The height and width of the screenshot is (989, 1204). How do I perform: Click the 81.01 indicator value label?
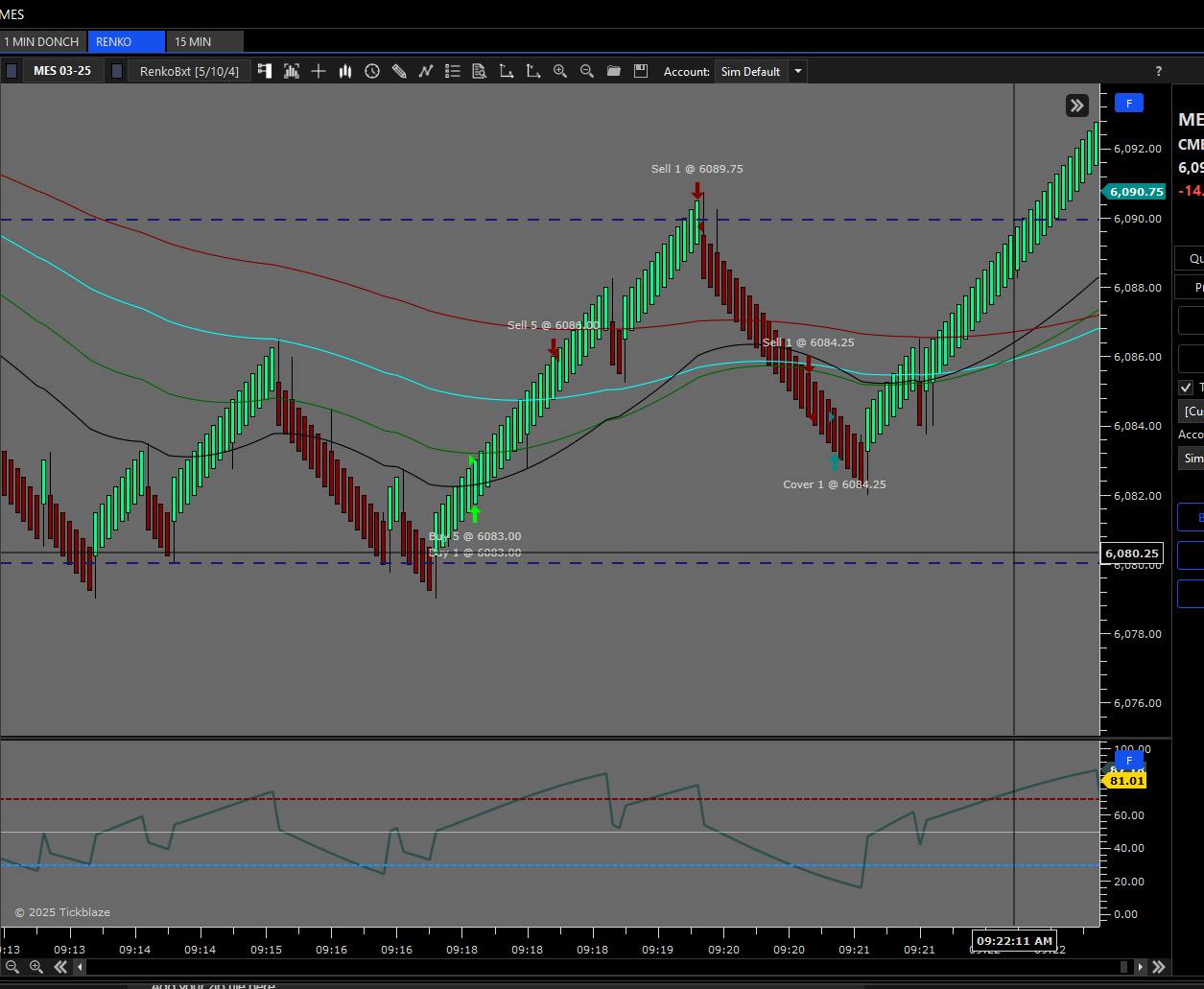click(1124, 781)
